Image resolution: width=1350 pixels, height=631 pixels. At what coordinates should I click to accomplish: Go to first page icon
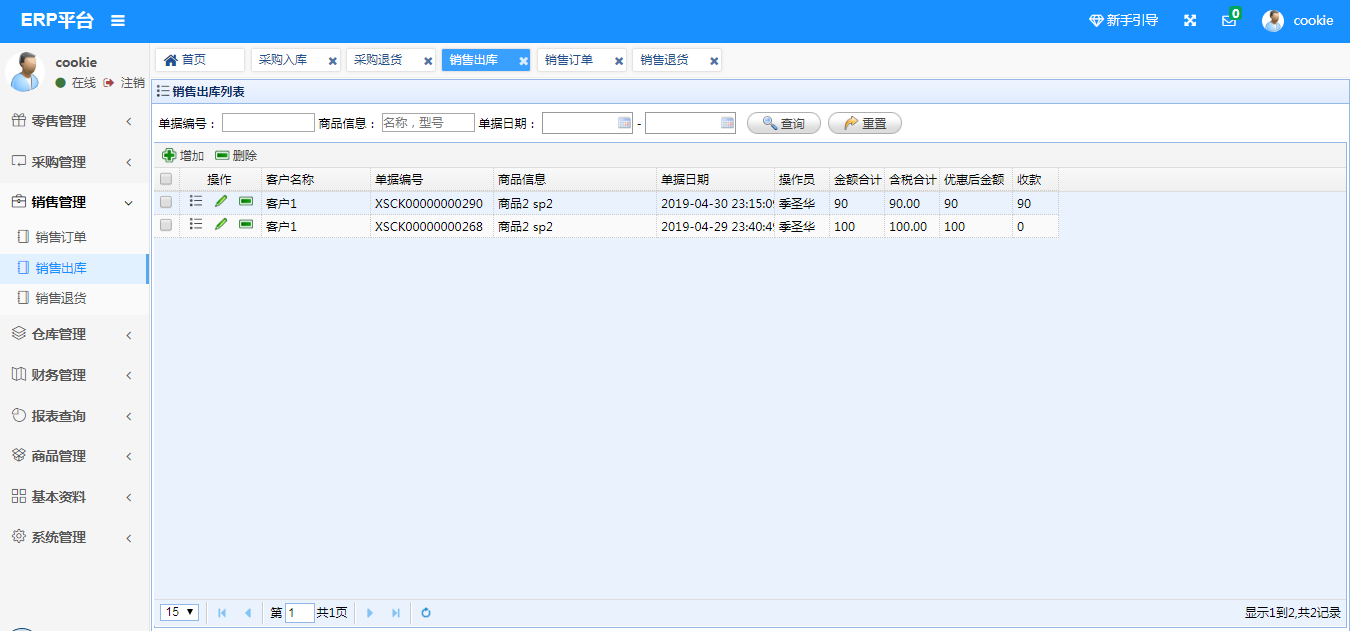pyautogui.click(x=222, y=613)
